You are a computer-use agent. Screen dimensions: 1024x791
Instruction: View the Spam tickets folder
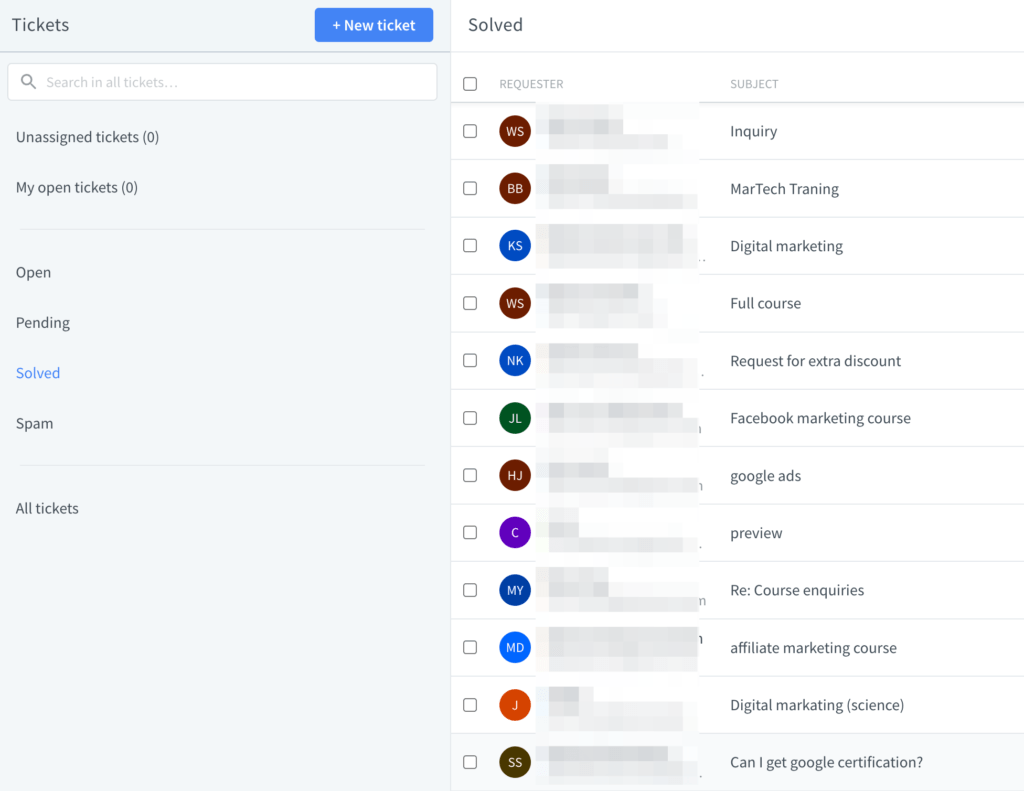34,423
